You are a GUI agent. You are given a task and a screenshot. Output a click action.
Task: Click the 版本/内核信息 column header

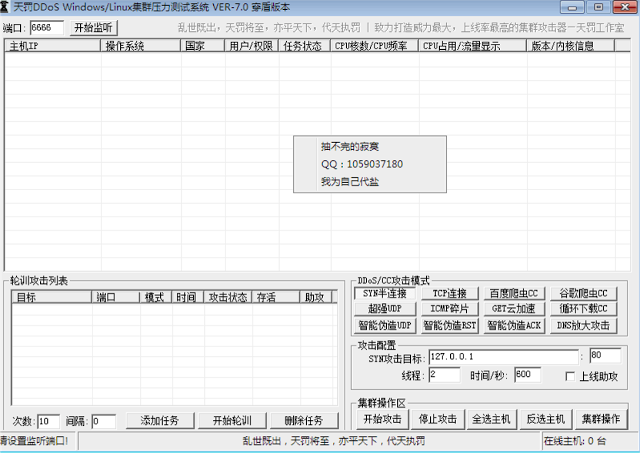pos(571,46)
